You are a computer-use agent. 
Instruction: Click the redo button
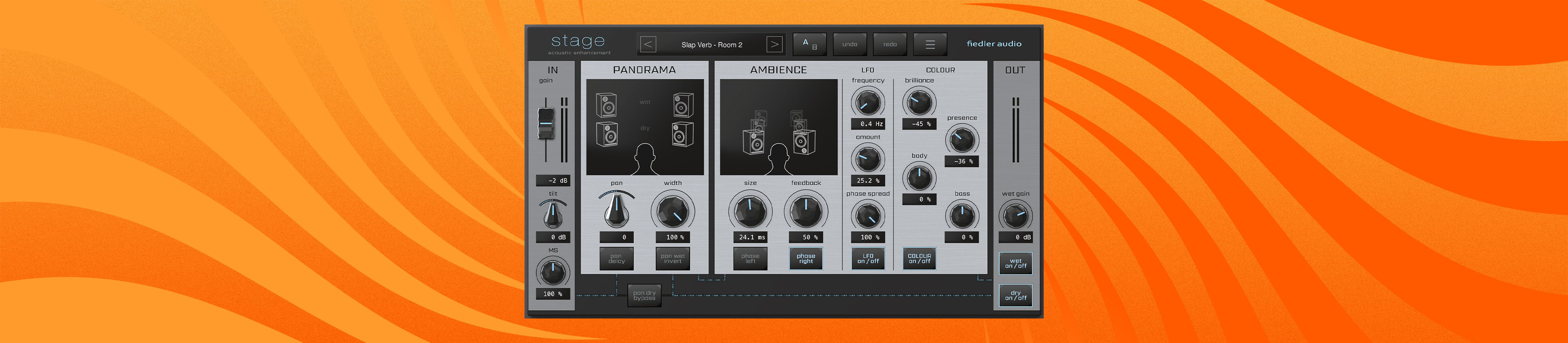[x=890, y=45]
